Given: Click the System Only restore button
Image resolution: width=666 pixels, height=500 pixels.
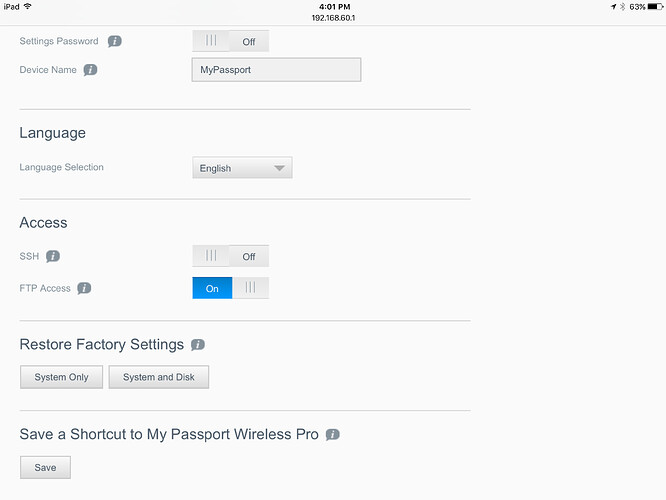Looking at the screenshot, I should point(61,377).
